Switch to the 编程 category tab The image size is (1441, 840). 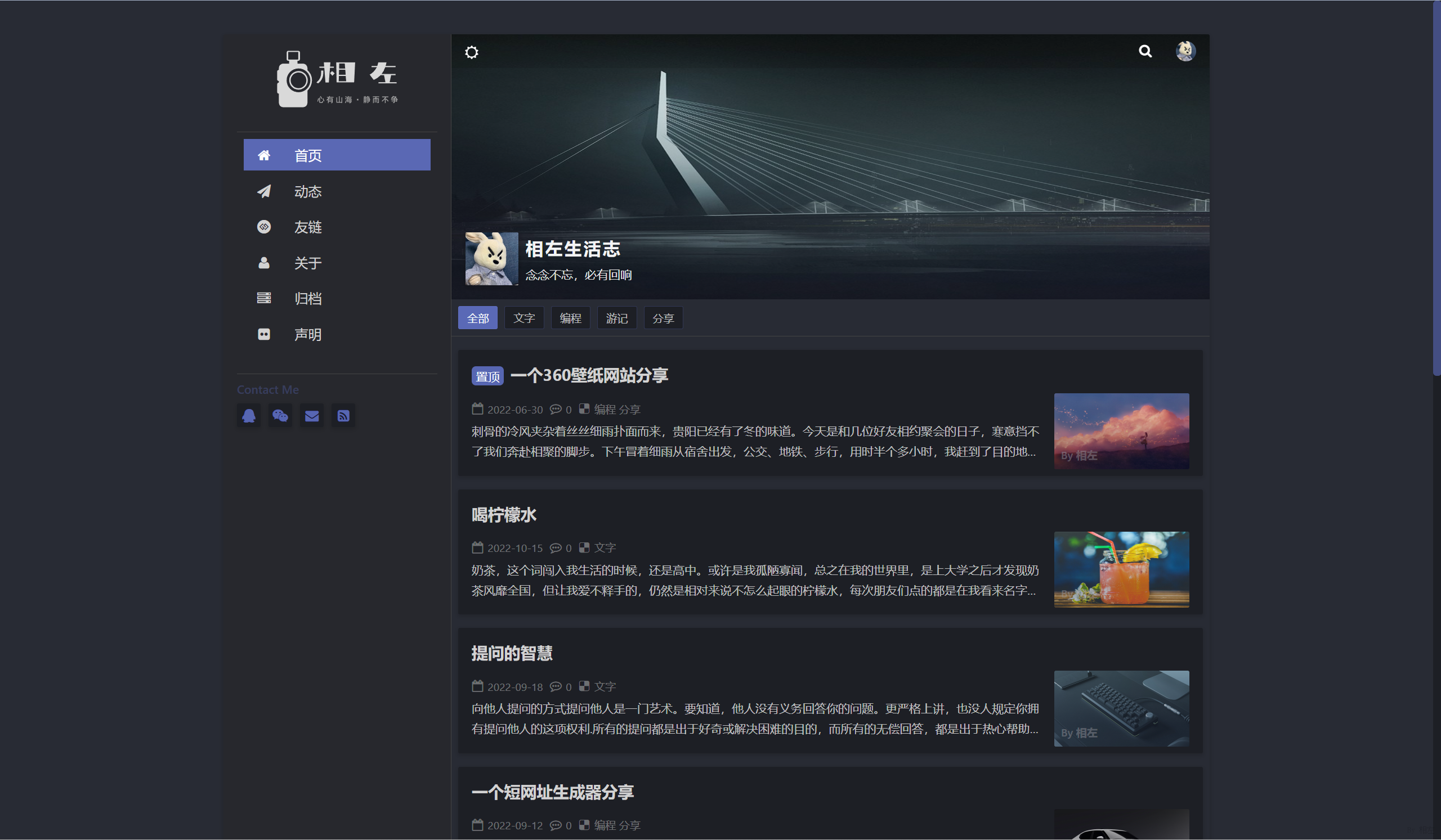pos(570,318)
